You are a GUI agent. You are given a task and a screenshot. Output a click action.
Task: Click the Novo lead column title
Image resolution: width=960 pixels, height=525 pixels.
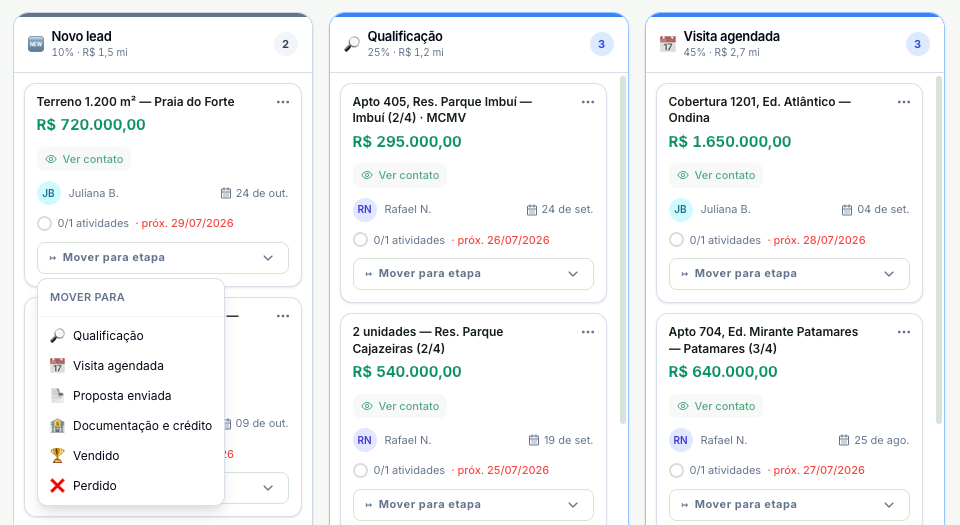point(81,37)
